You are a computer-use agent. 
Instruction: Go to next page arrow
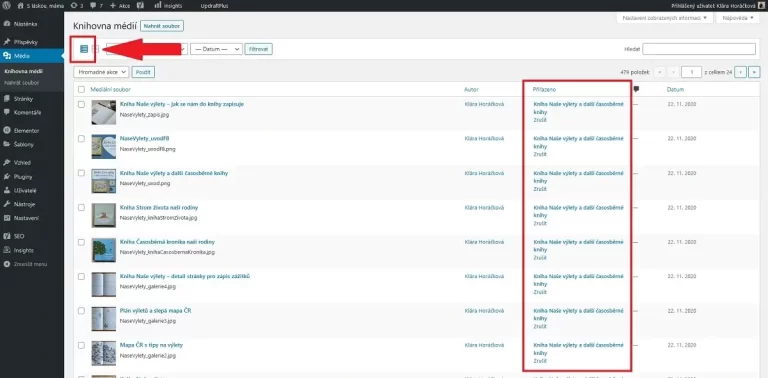[x=742, y=72]
